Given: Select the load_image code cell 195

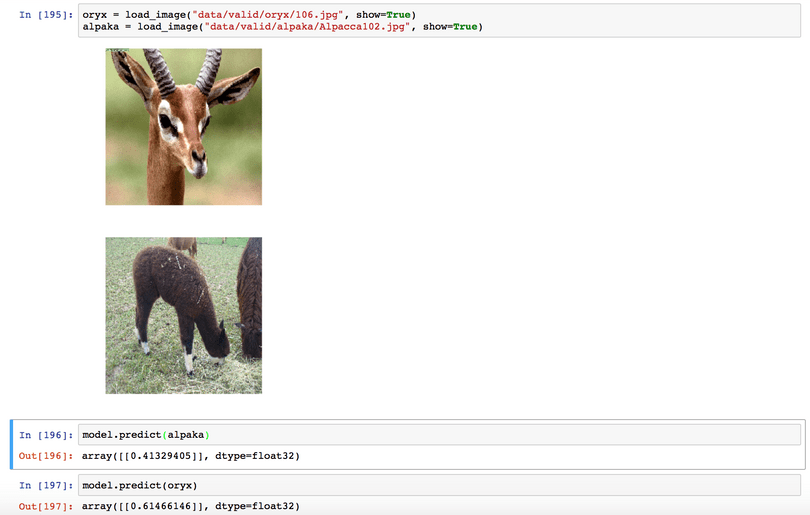Looking at the screenshot, I should click(x=439, y=21).
